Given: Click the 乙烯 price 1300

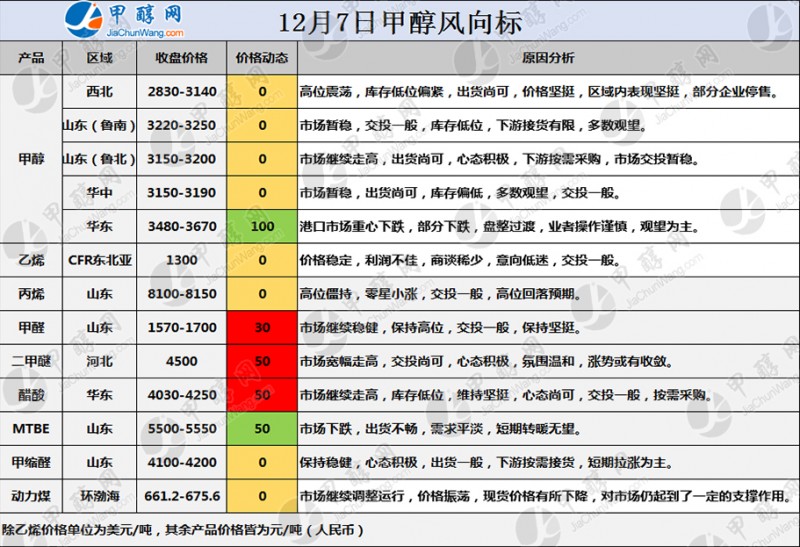Looking at the screenshot, I should 182,260.
